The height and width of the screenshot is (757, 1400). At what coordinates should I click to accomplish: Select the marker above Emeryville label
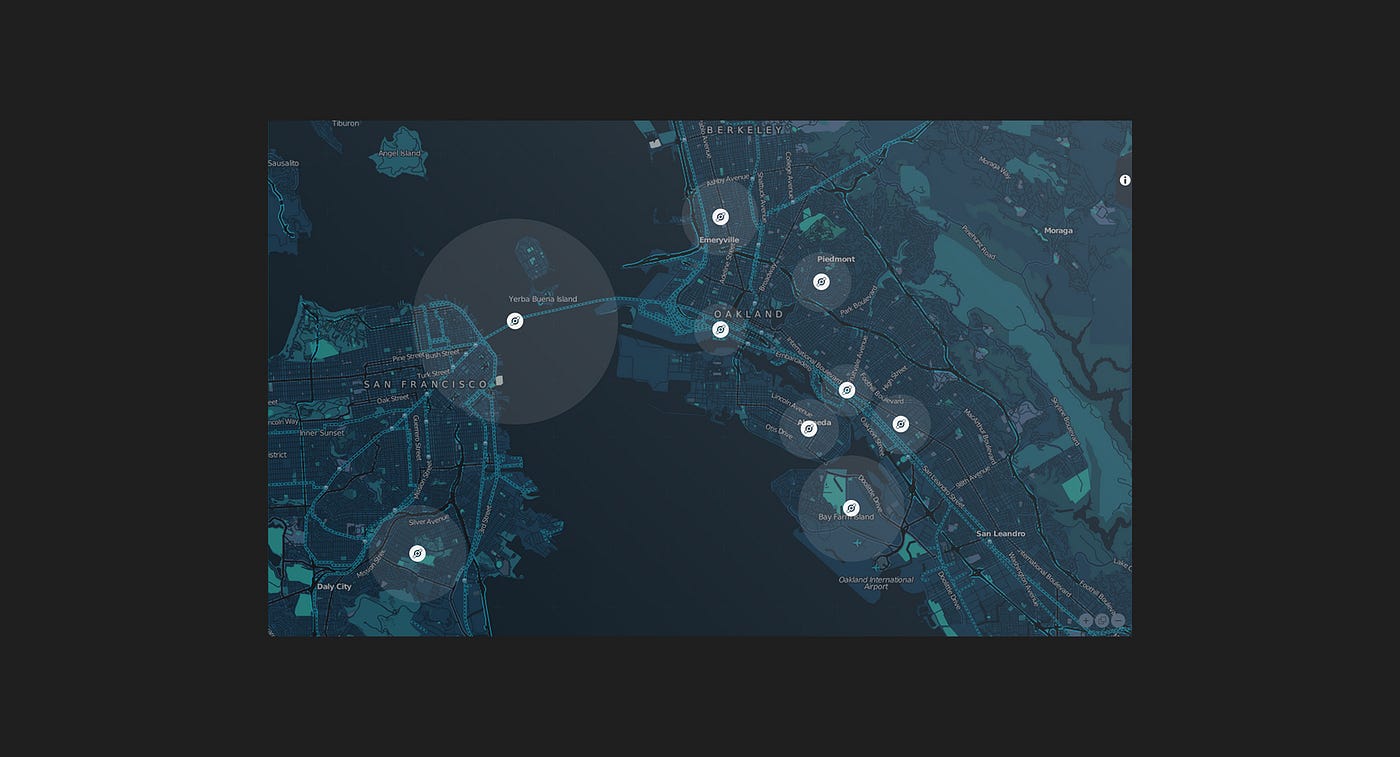click(x=720, y=217)
